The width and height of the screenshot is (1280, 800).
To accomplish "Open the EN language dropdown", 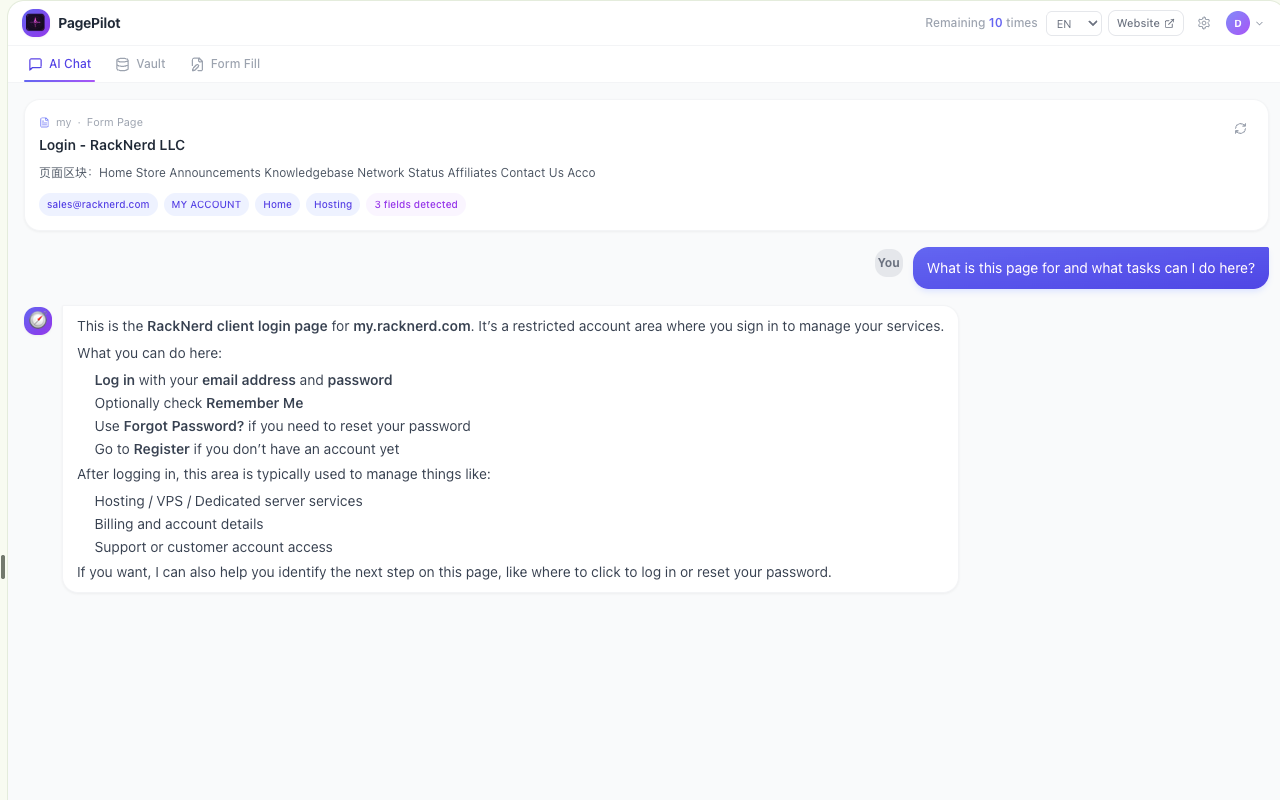I will 1074,23.
